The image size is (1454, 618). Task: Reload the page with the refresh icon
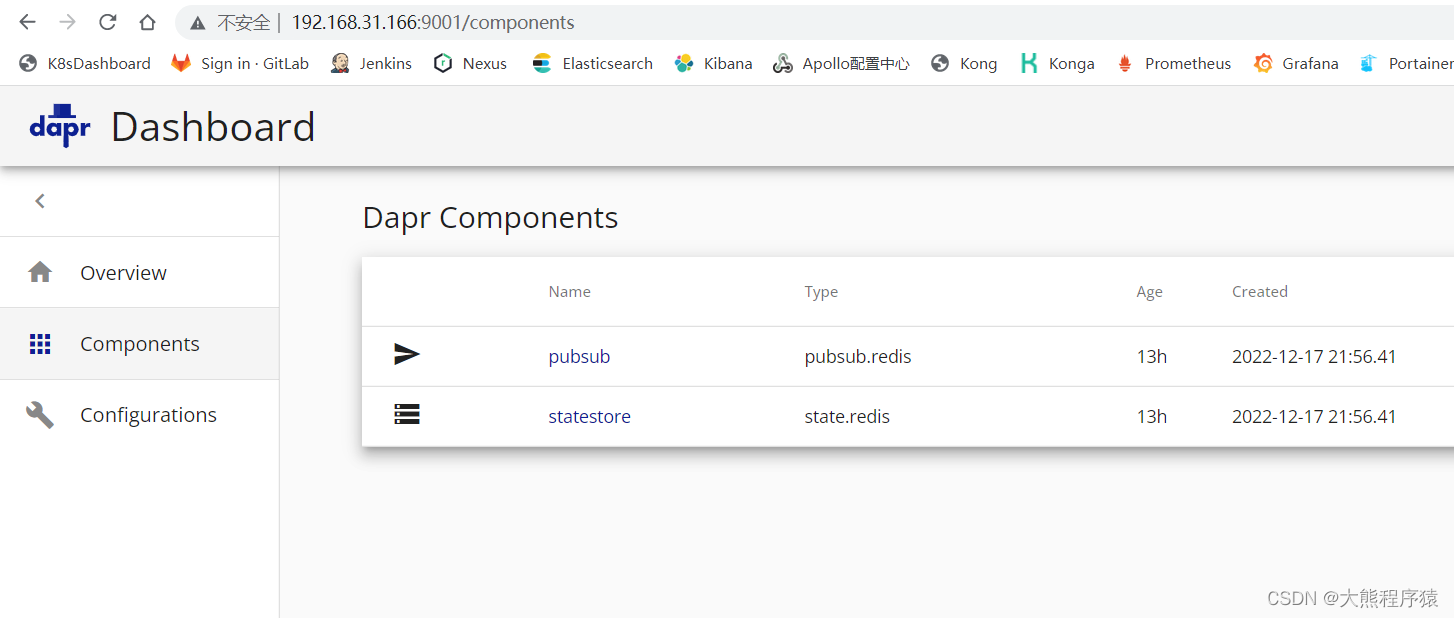(x=107, y=22)
